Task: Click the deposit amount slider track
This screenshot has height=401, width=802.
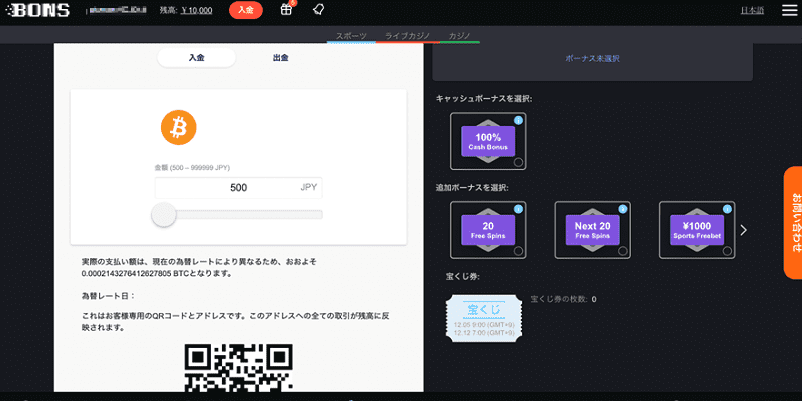Action: click(239, 215)
